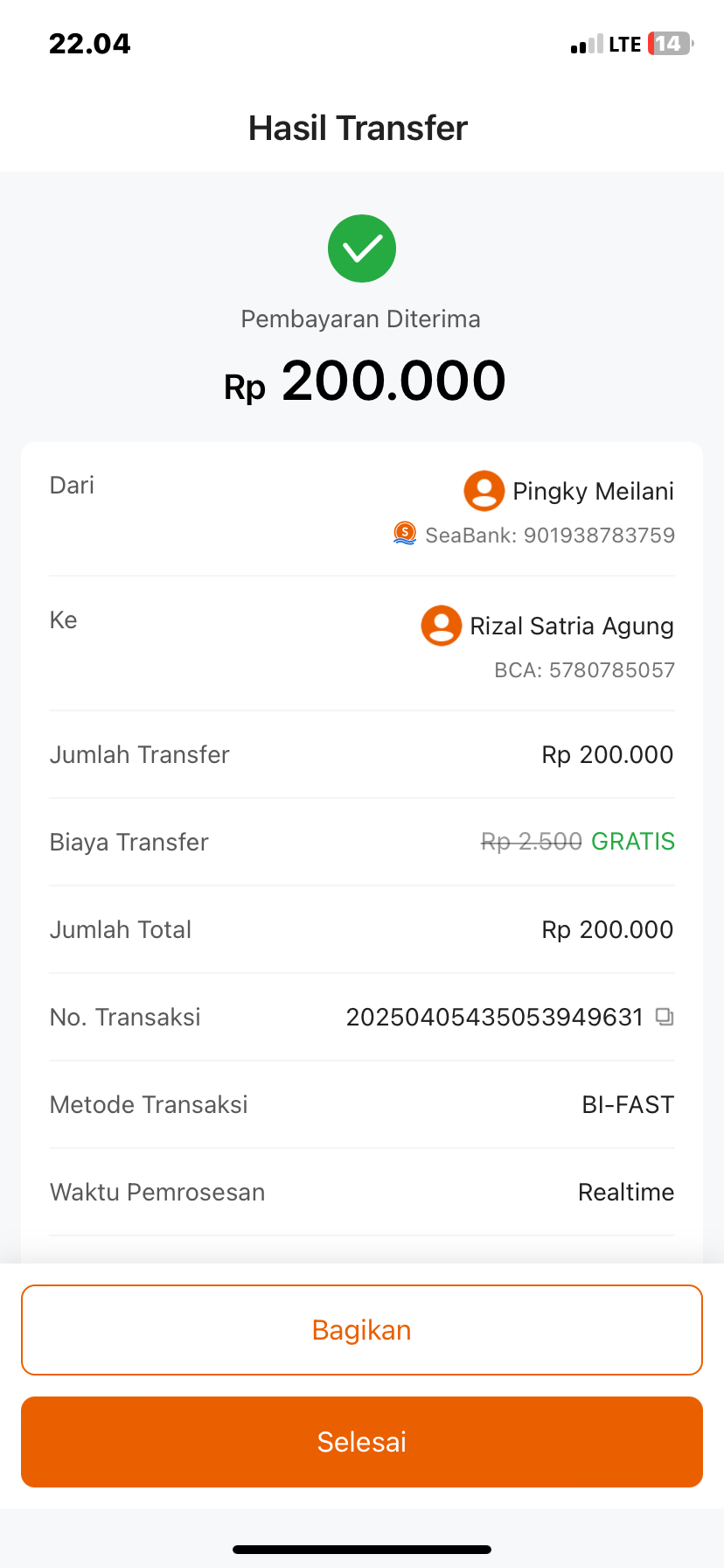Screen dimensions: 724x1568
Task: Click Pingky Meilani's orange avatar icon
Action: tap(484, 491)
